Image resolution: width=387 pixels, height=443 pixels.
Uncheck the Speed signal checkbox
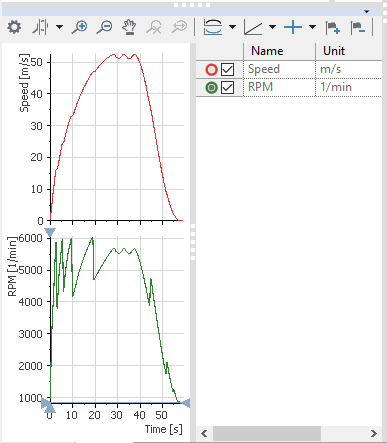[x=227, y=70]
